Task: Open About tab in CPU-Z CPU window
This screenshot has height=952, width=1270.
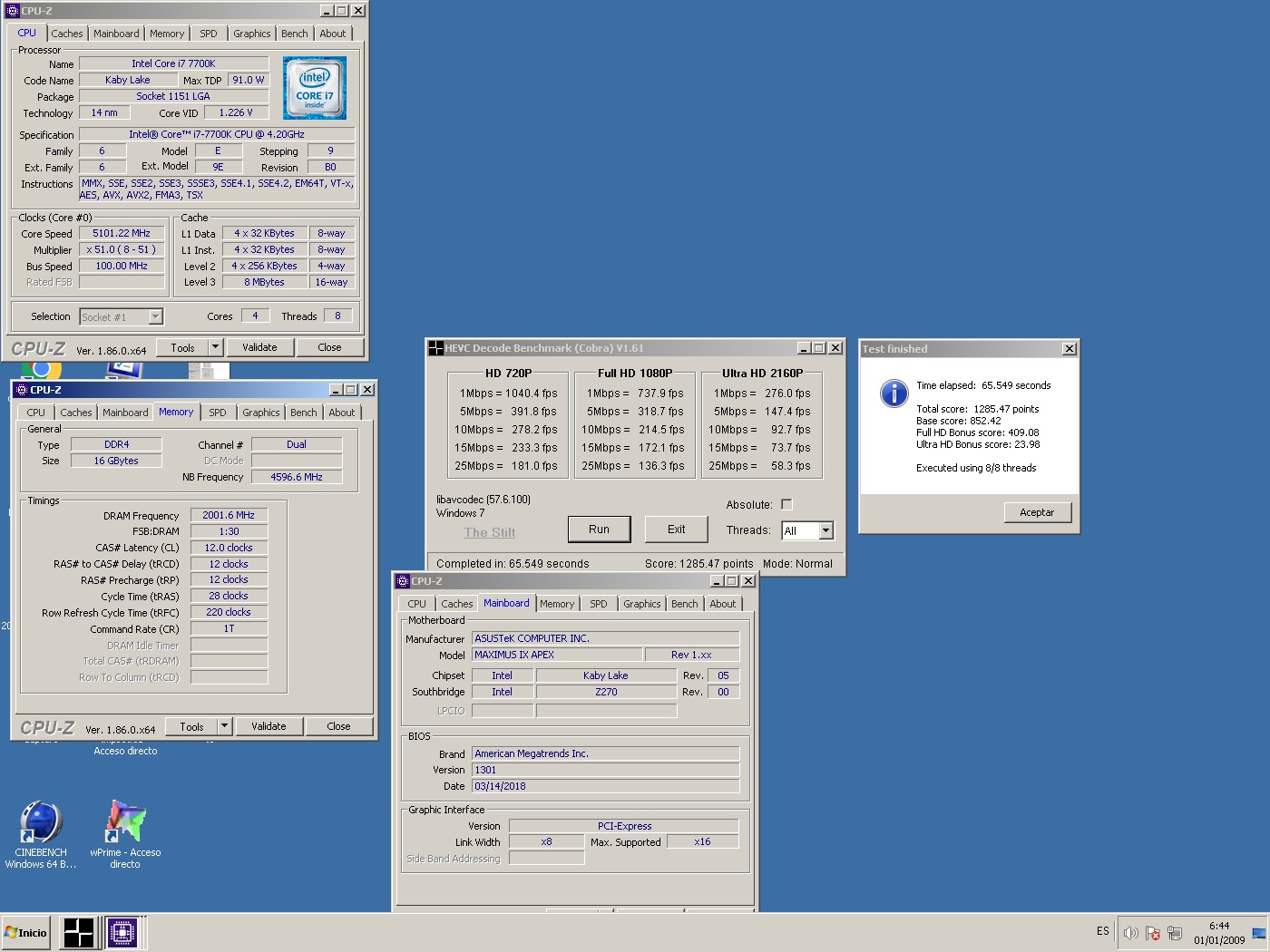Action: (333, 34)
